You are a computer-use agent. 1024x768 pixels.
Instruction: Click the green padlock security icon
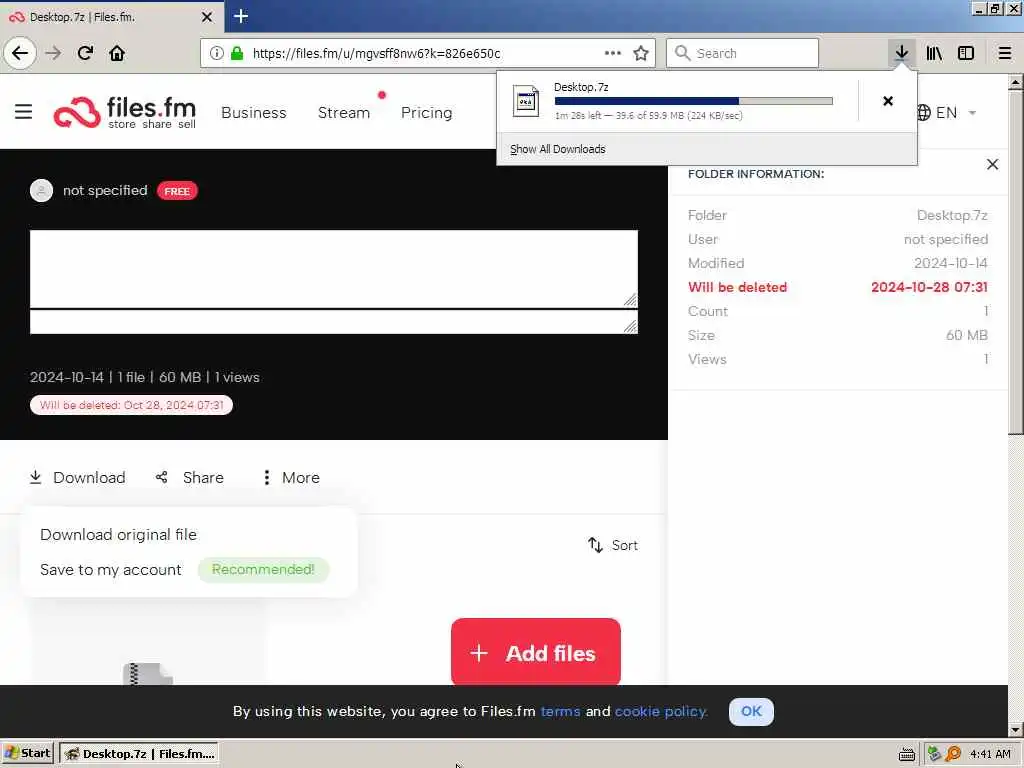(x=237, y=53)
